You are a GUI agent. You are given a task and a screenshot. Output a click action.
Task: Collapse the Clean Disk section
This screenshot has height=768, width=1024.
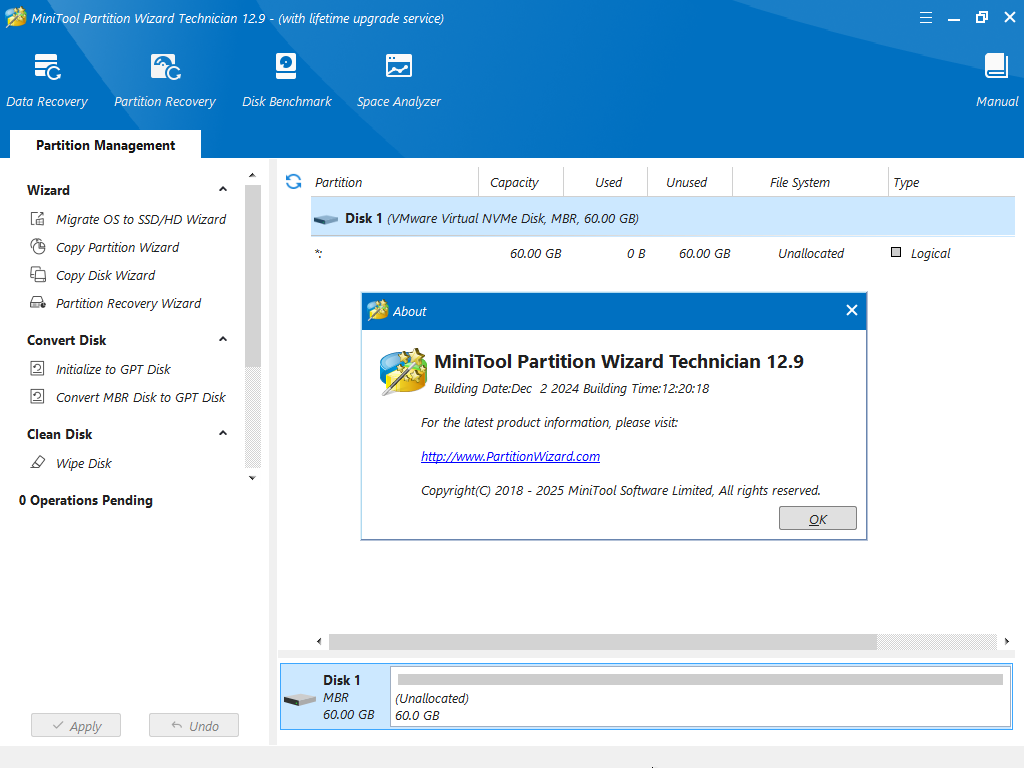[223, 434]
